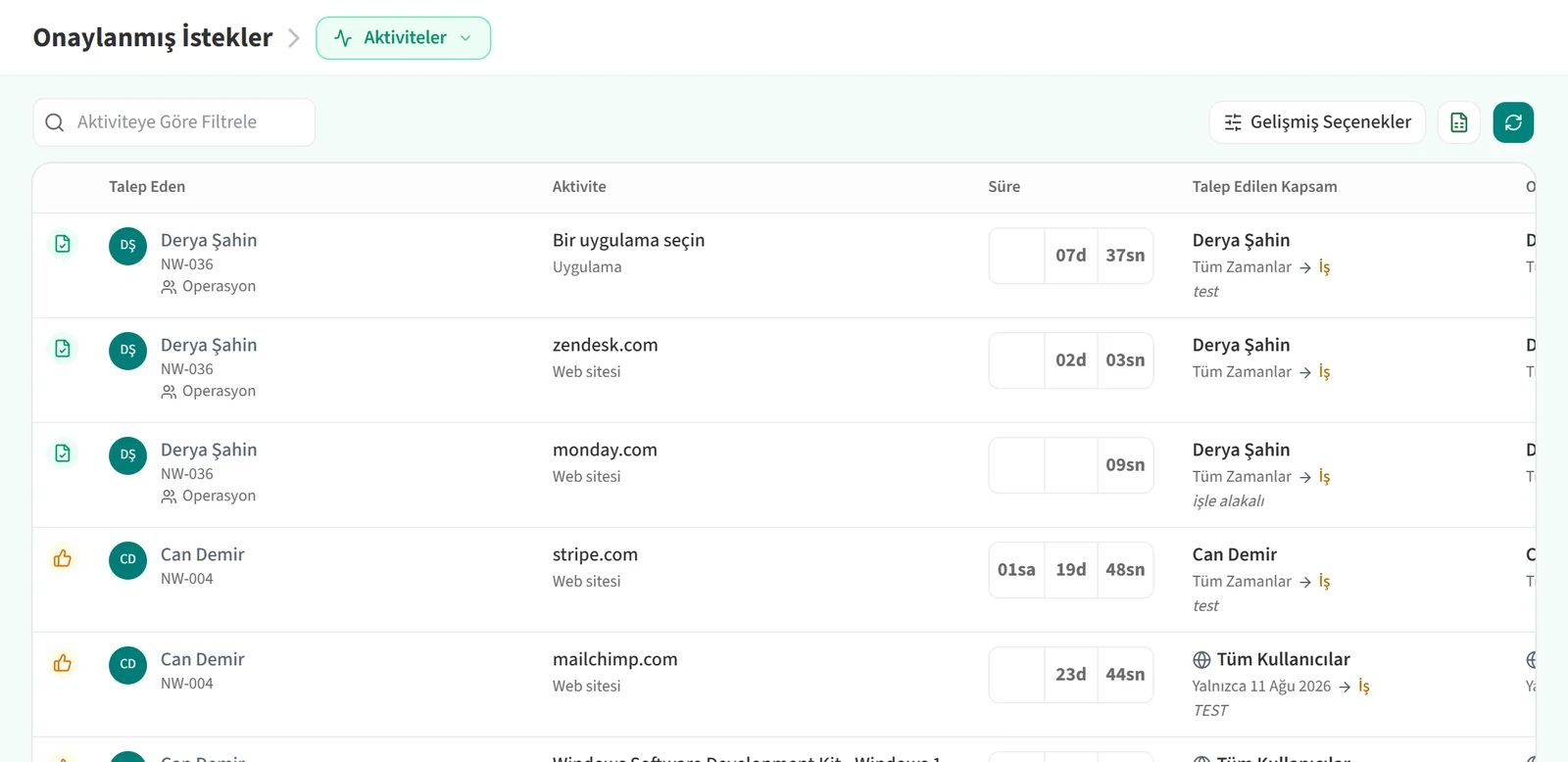This screenshot has width=1568, height=762.
Task: Click İş label in zendesk.com scope
Action: (x=1324, y=372)
